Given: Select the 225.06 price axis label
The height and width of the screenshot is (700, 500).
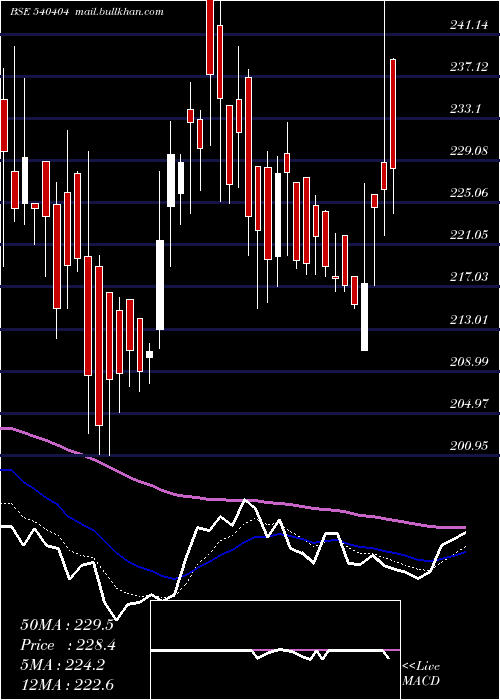Looking at the screenshot, I should (x=469, y=193).
